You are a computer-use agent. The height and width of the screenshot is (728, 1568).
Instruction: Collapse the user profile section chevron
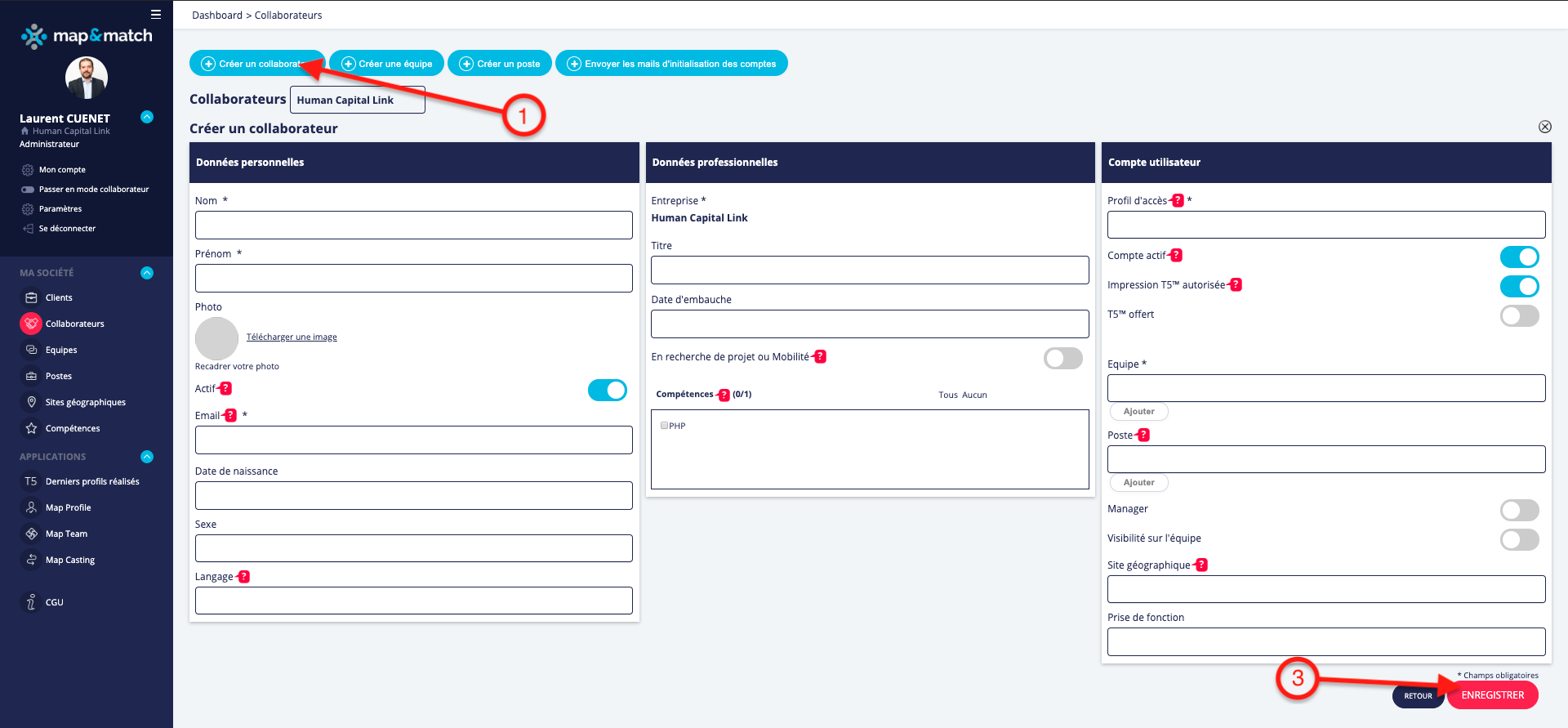click(x=147, y=117)
